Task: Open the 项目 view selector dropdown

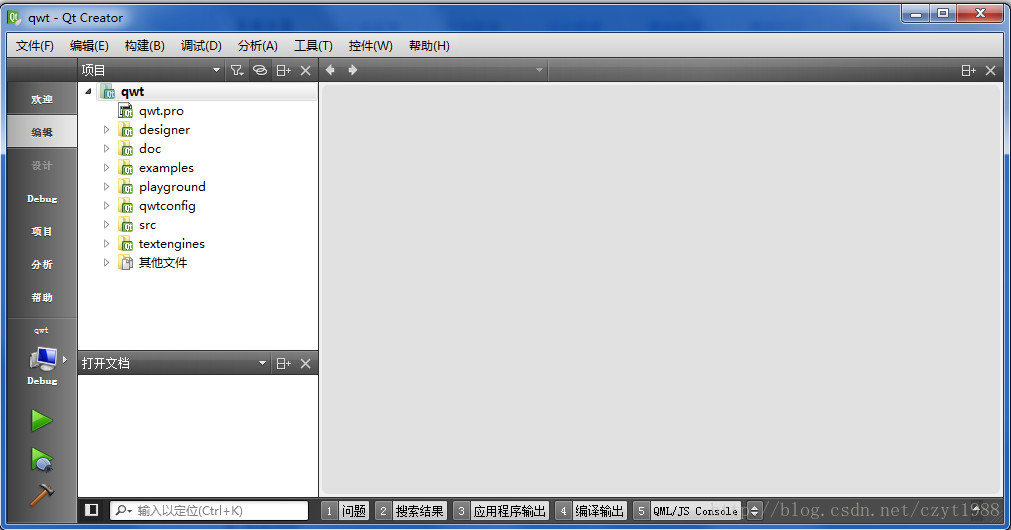Action: tap(216, 70)
